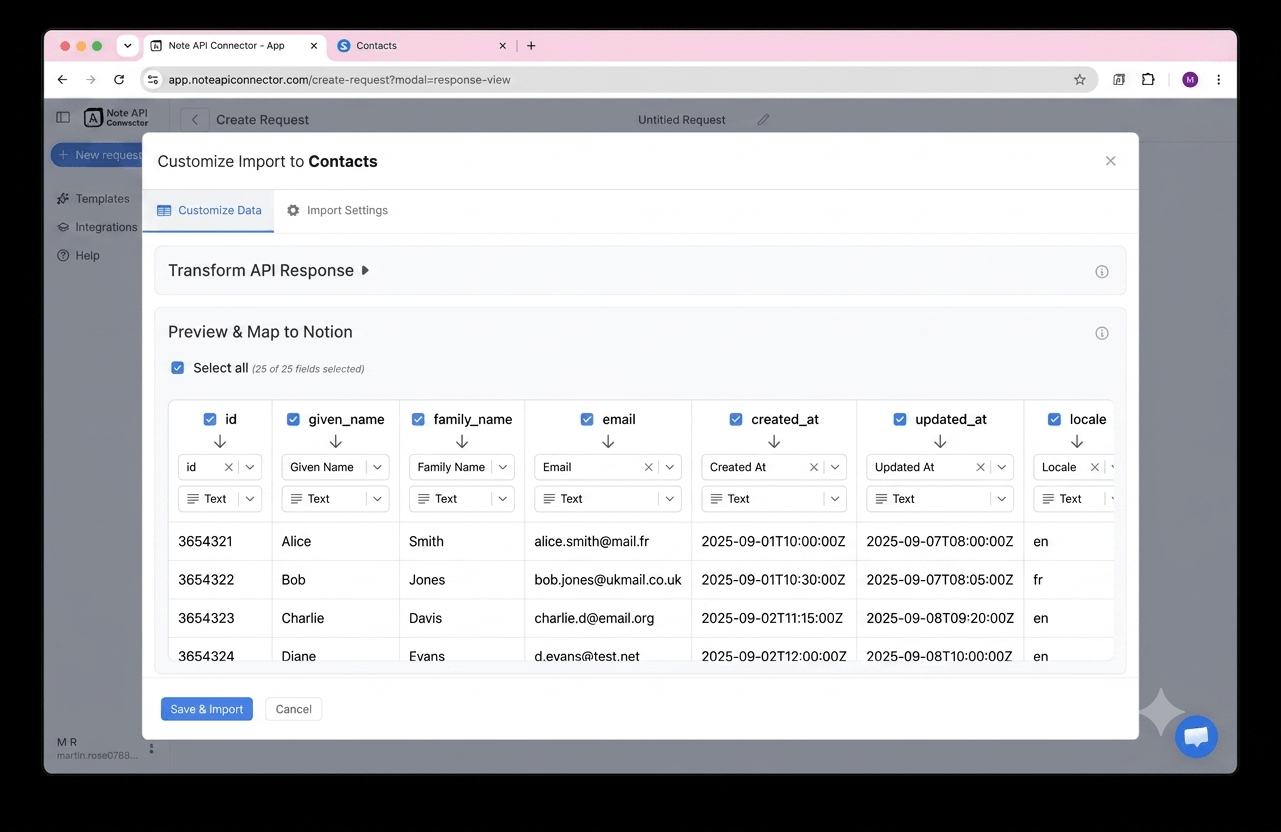Go back in browser history
Viewport: 1281px width, 832px height.
pyautogui.click(x=62, y=80)
